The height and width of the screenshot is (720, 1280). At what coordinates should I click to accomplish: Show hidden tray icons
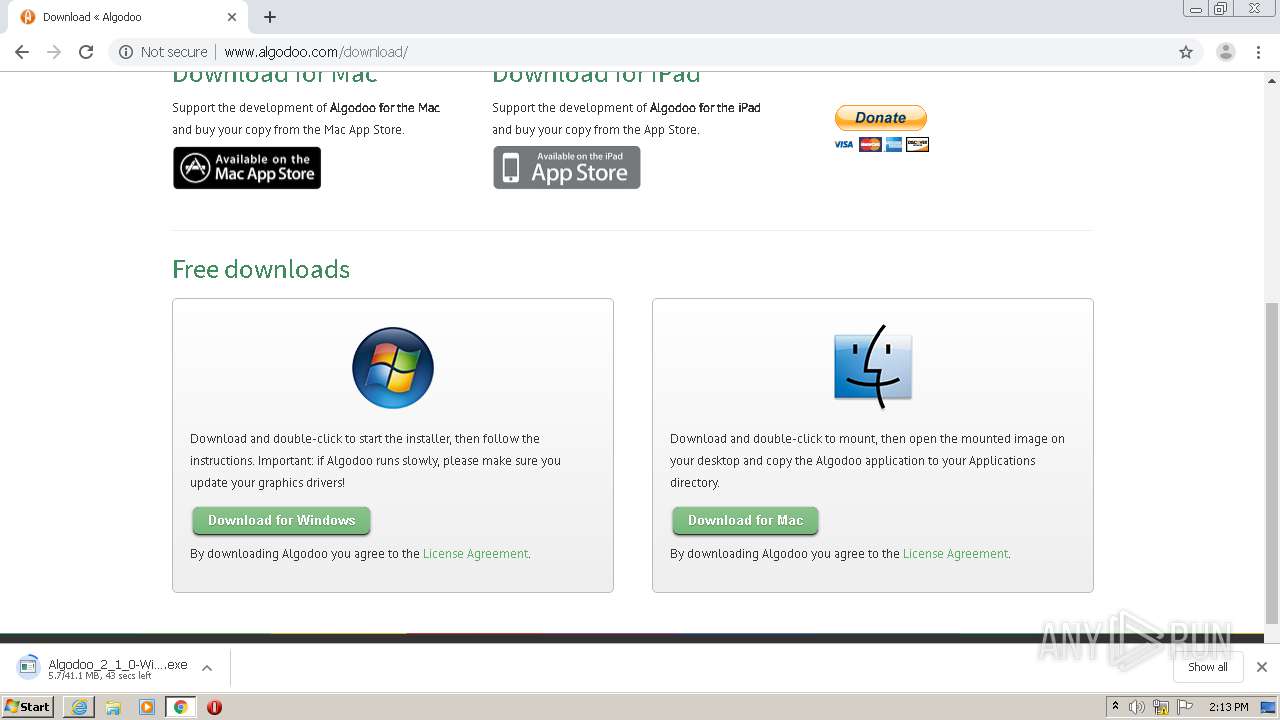click(1115, 707)
